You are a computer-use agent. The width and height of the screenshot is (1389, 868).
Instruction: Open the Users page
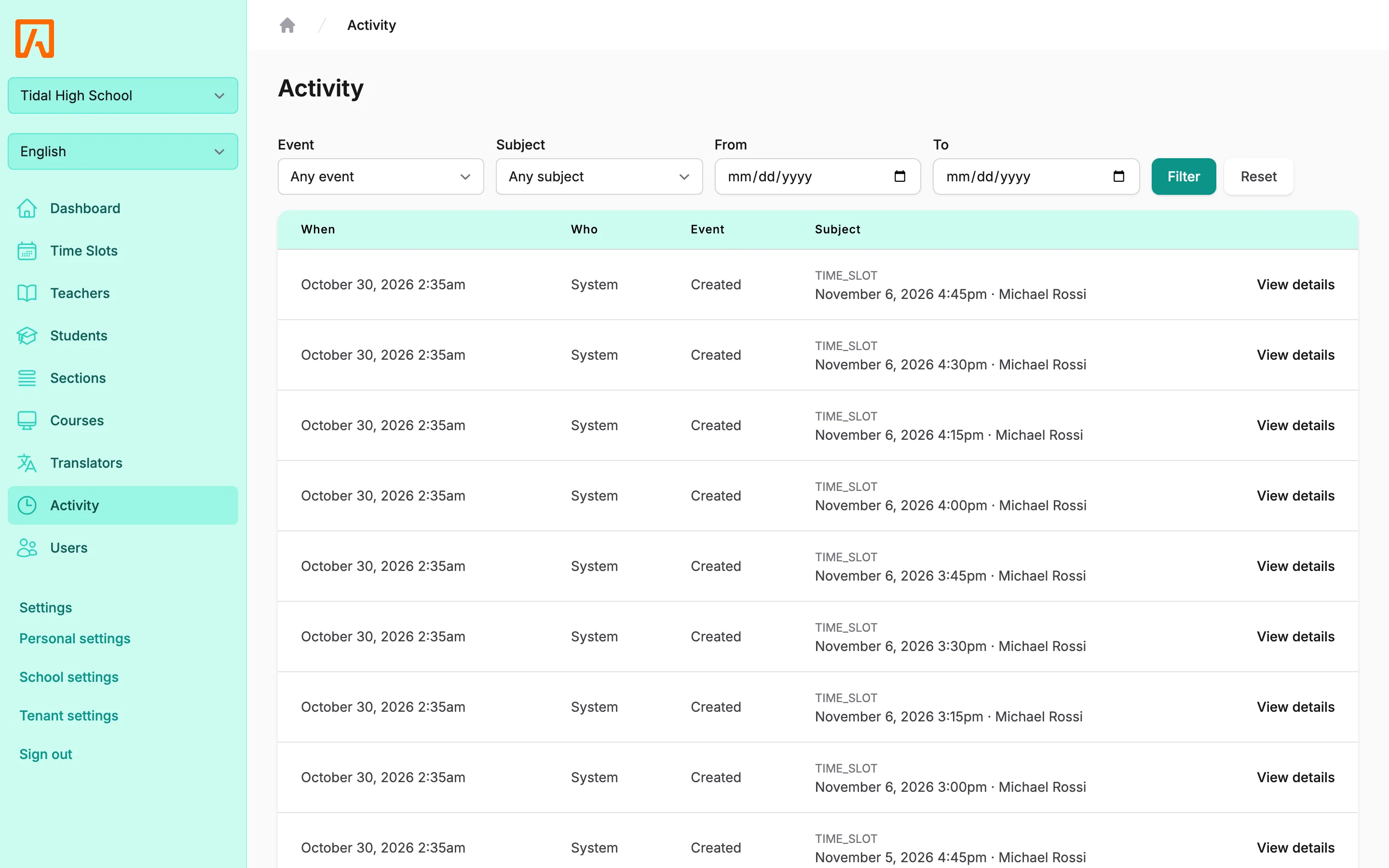tap(123, 548)
